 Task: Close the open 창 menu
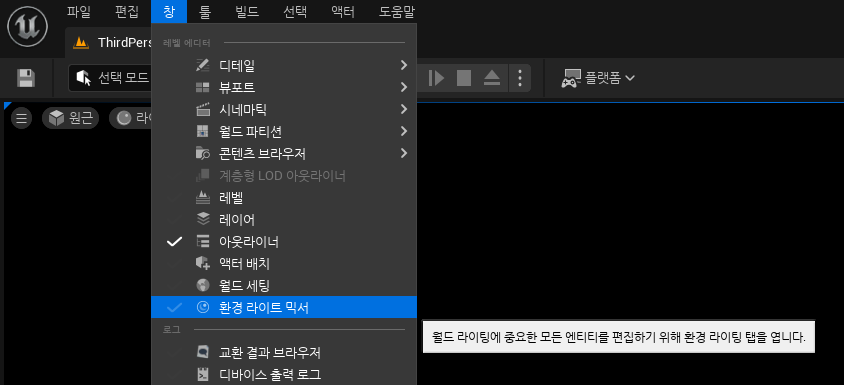pyautogui.click(x=169, y=11)
